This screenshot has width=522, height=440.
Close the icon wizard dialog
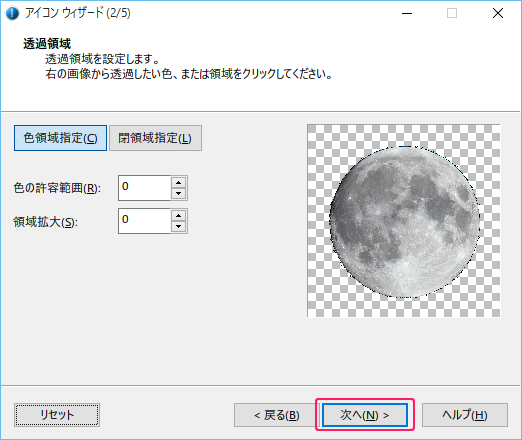498,13
